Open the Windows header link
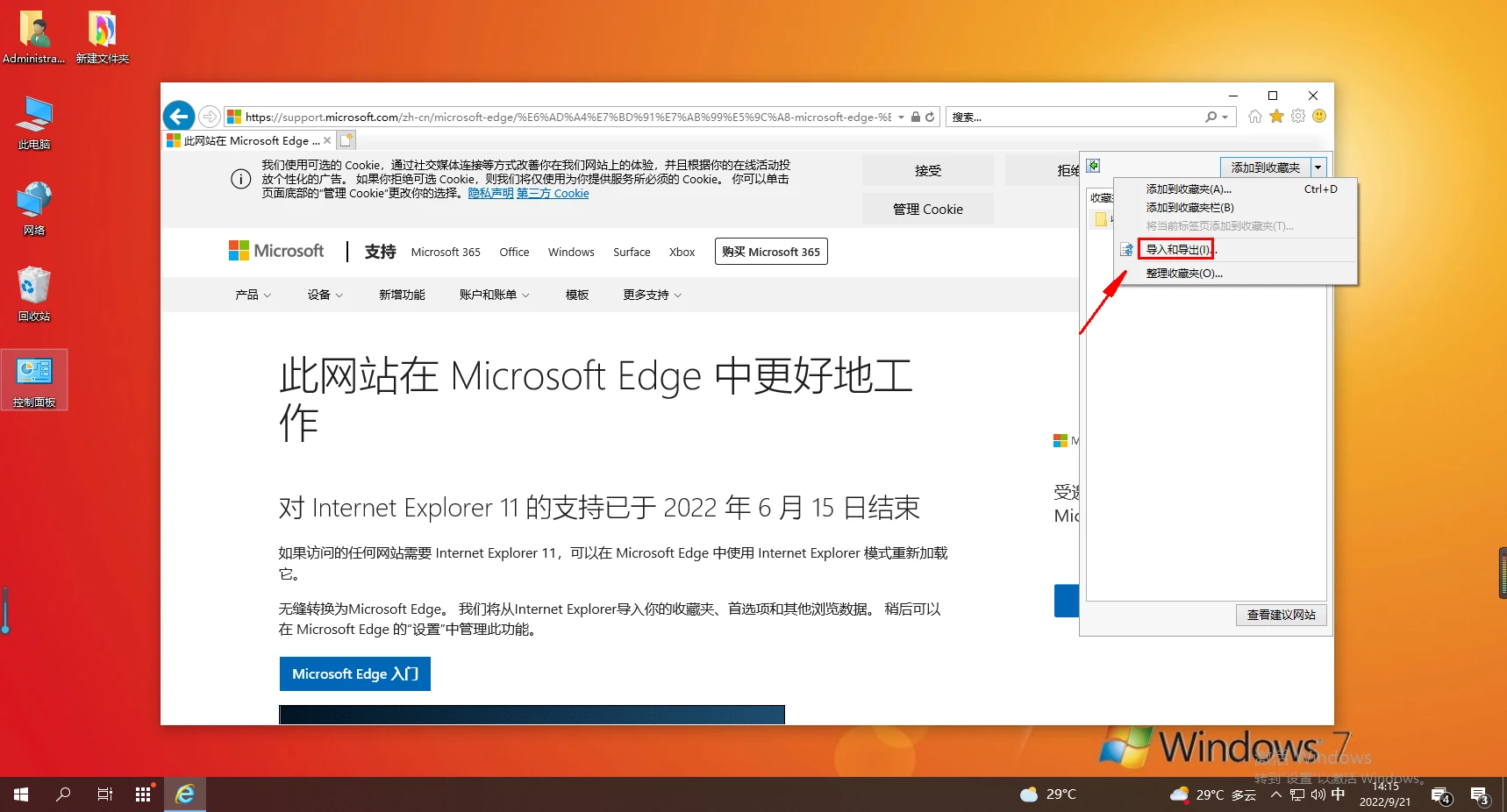The width and height of the screenshot is (1507, 812). [571, 252]
